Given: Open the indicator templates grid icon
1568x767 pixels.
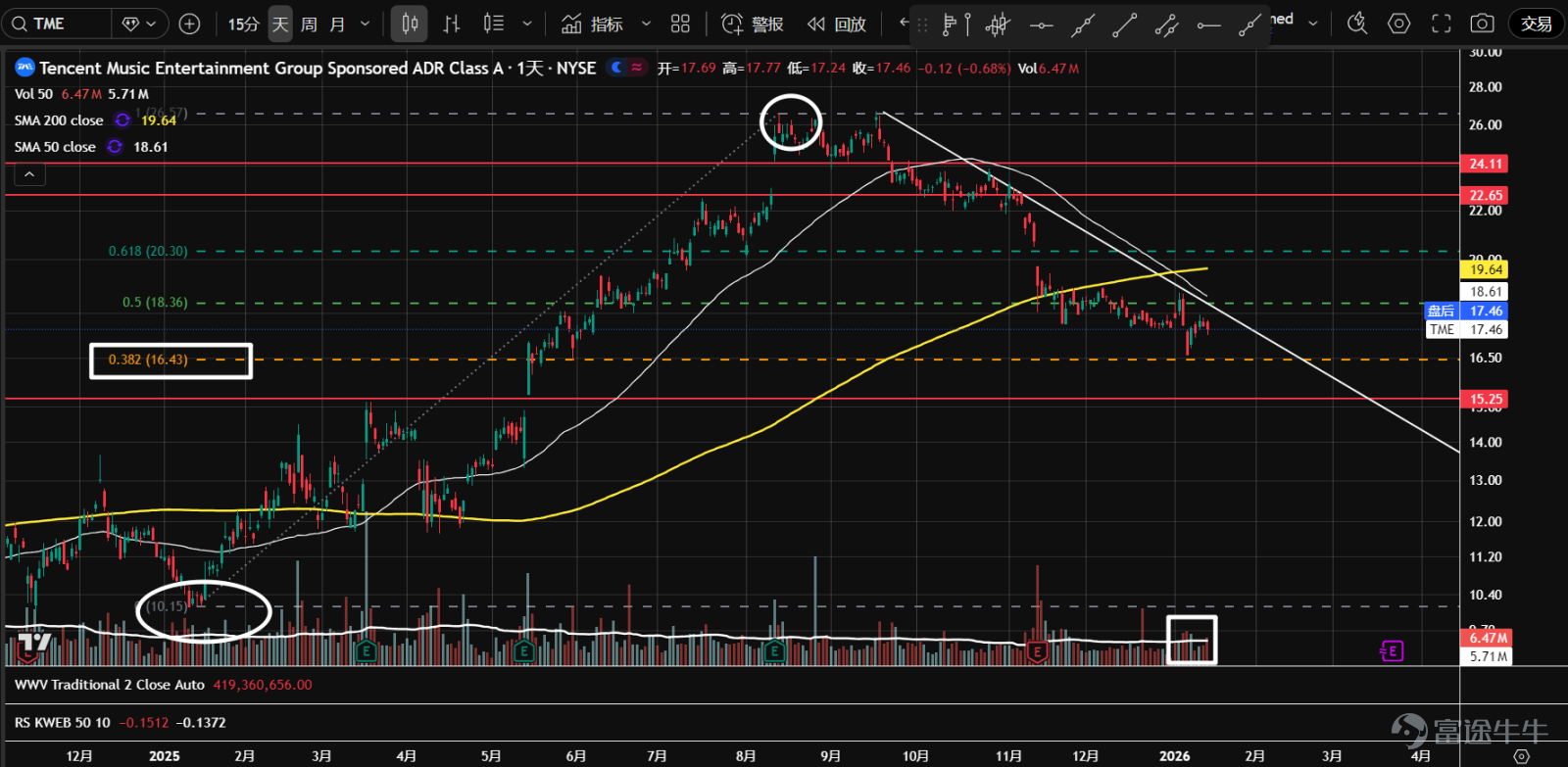Looking at the screenshot, I should pyautogui.click(x=680, y=24).
